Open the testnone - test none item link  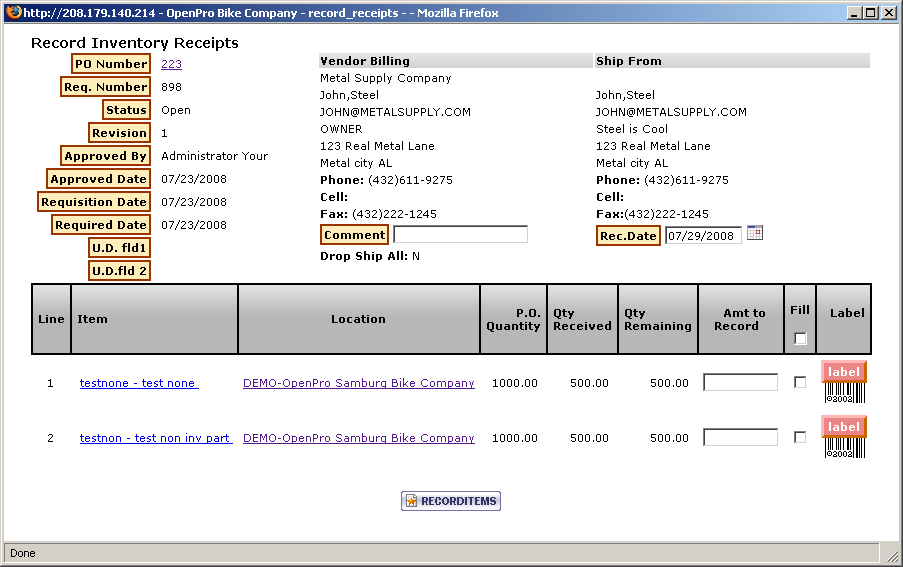(x=139, y=383)
